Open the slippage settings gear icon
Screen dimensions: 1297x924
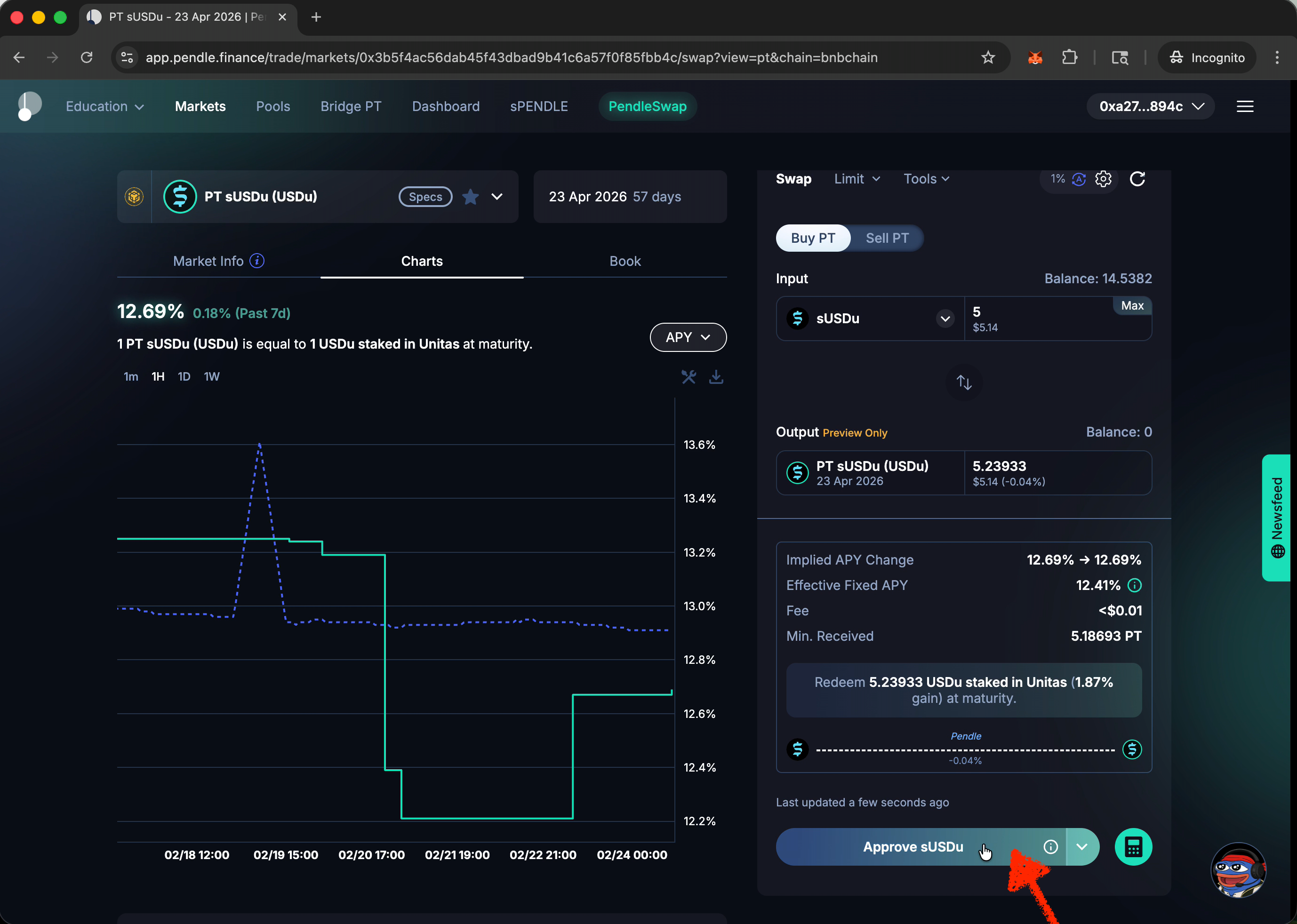1103,179
